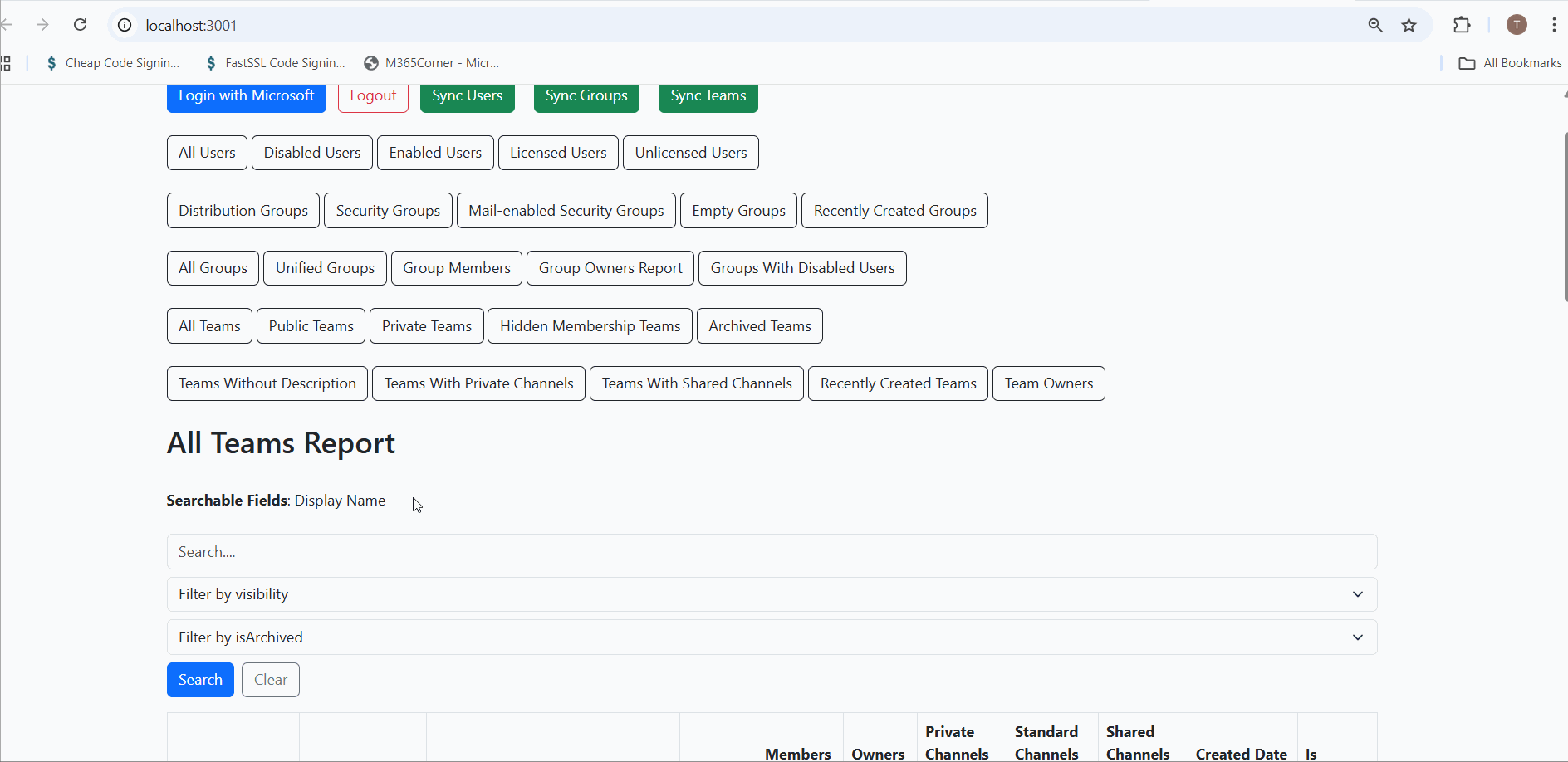Click the page vertical scrollbar
Image resolution: width=1568 pixels, height=762 pixels.
pos(1565,216)
